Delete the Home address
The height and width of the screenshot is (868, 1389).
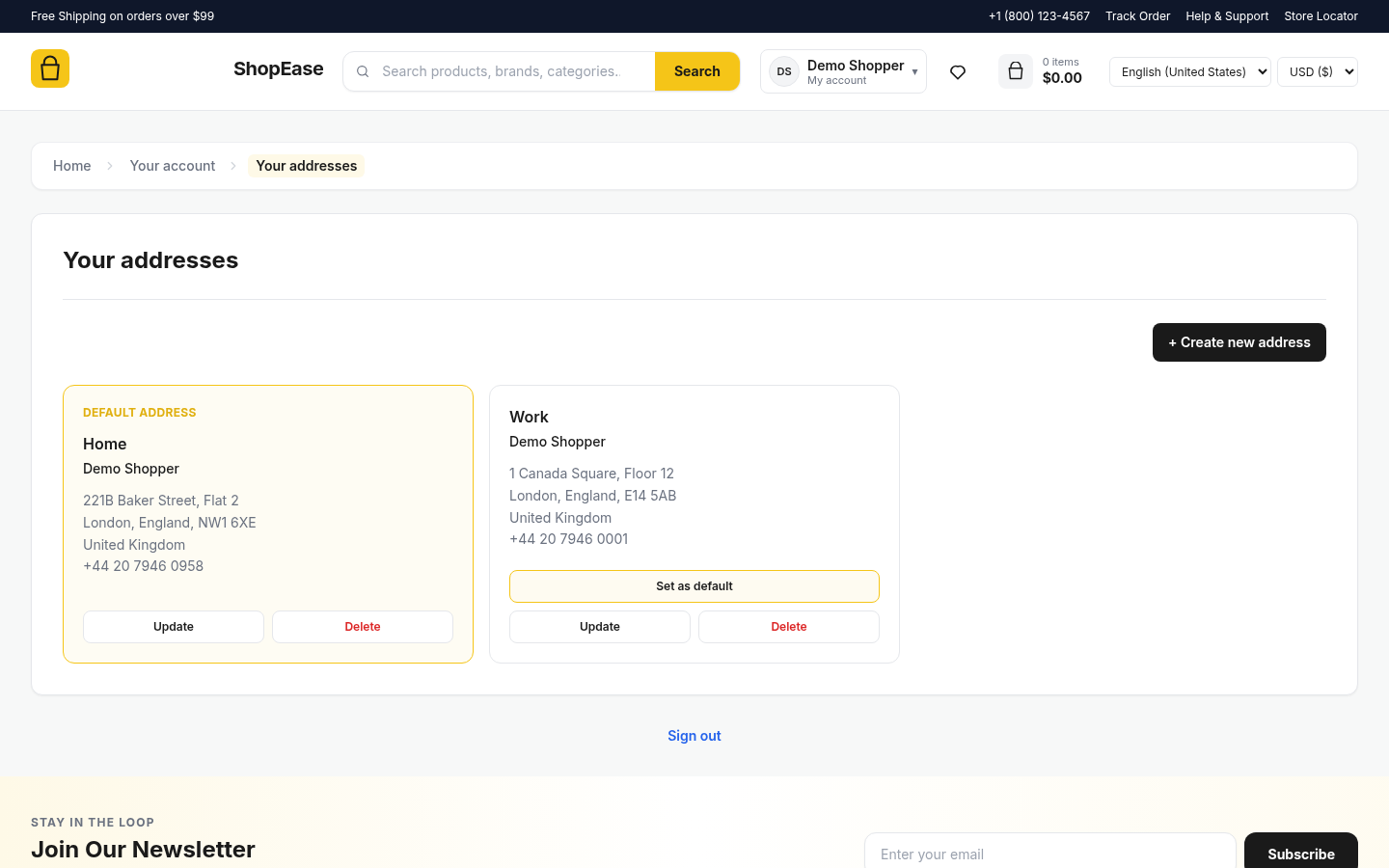pyautogui.click(x=363, y=627)
